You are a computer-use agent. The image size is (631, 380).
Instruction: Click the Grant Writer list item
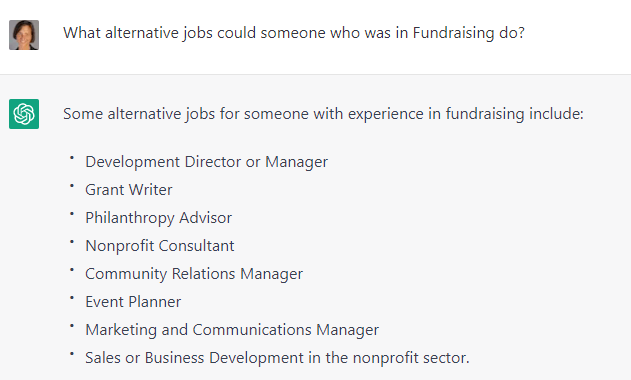pyautogui.click(x=129, y=190)
